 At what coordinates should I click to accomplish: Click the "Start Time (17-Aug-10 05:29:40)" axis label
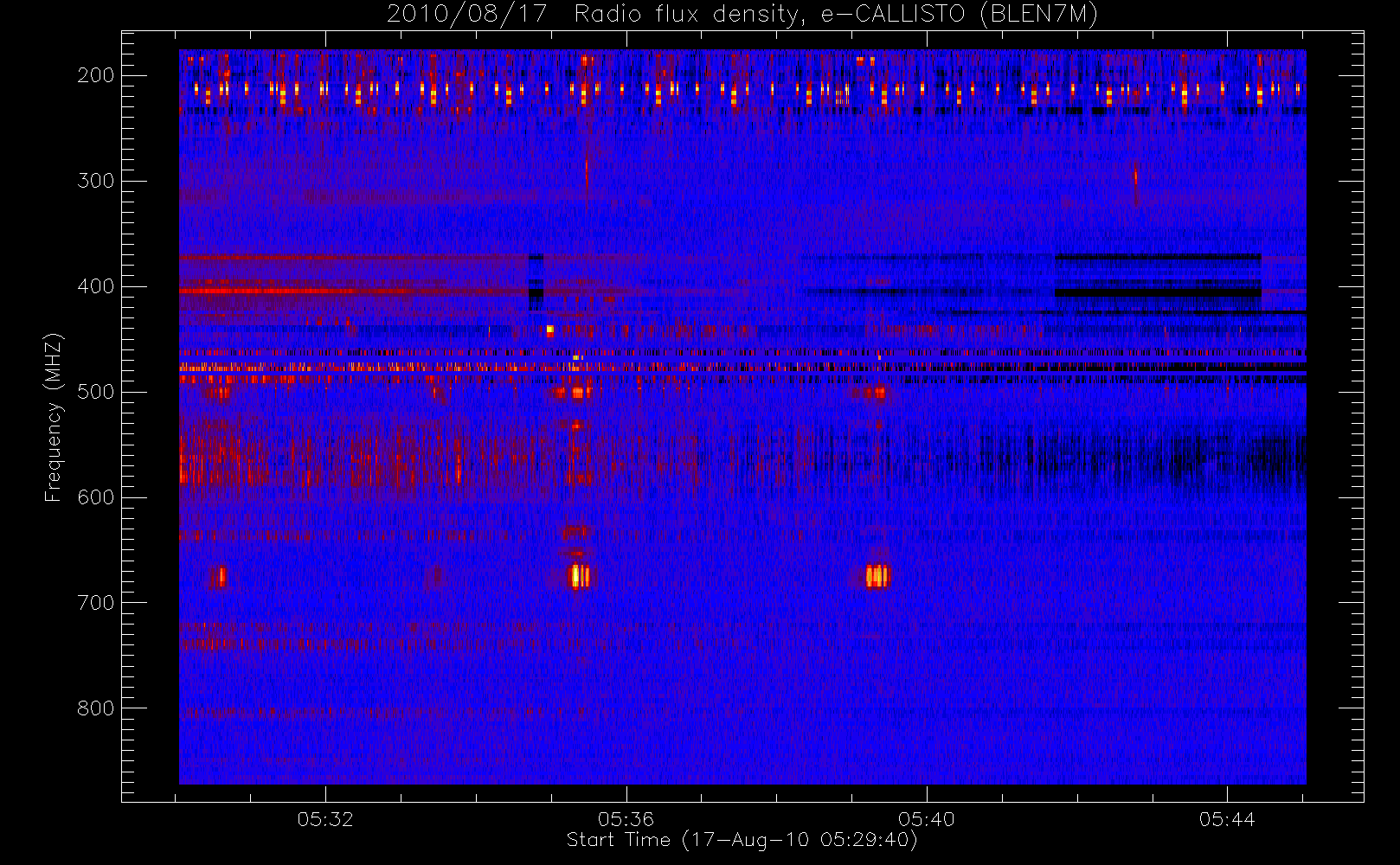(742, 840)
